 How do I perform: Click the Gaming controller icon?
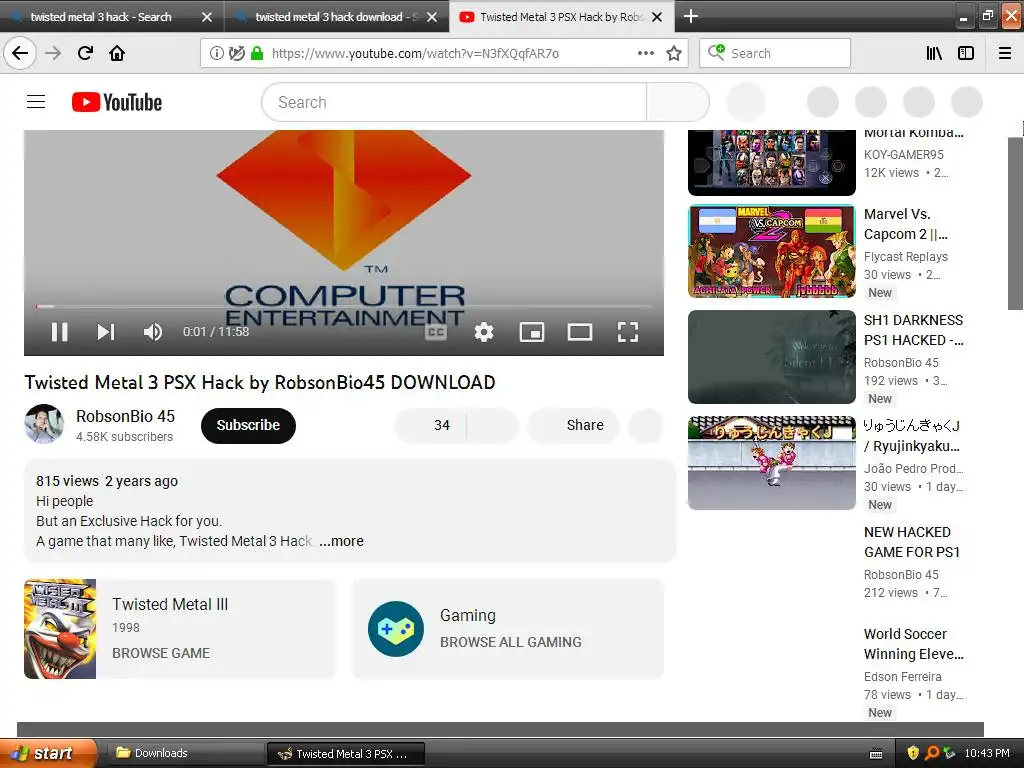[x=396, y=629]
